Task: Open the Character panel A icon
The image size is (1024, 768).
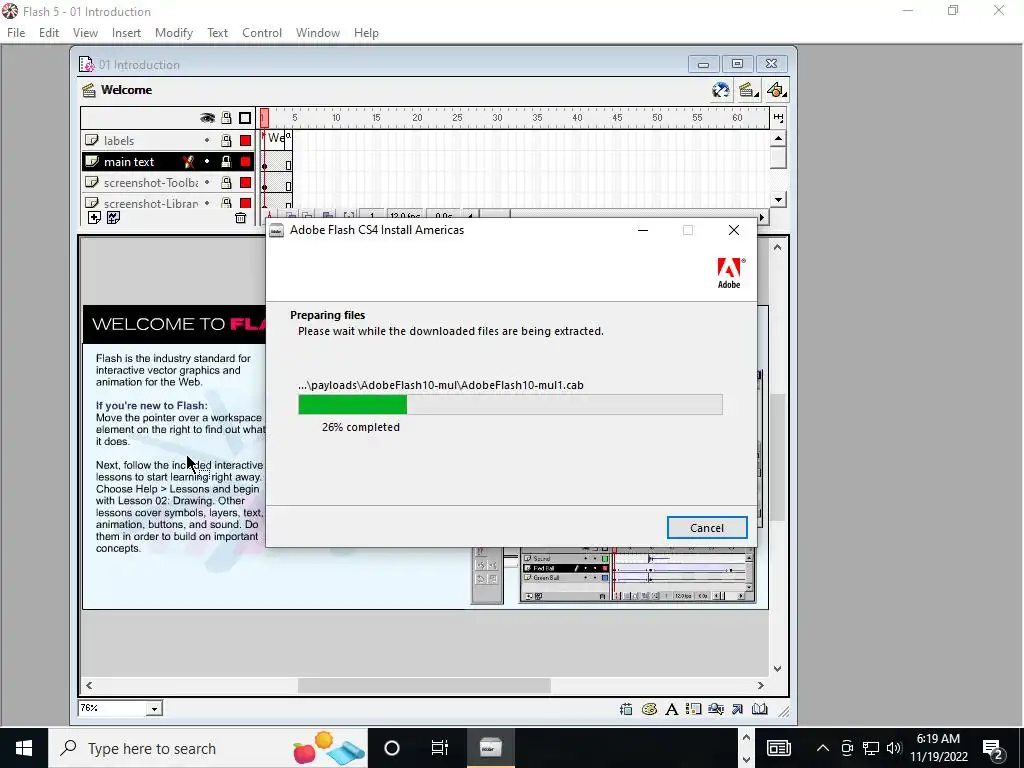Action: 671,709
